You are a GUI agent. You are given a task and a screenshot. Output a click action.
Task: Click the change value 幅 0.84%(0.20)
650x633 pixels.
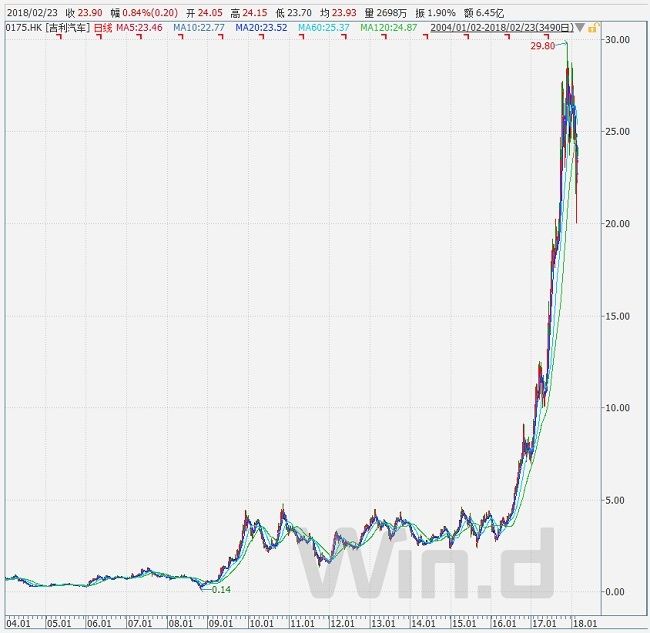(x=144, y=13)
